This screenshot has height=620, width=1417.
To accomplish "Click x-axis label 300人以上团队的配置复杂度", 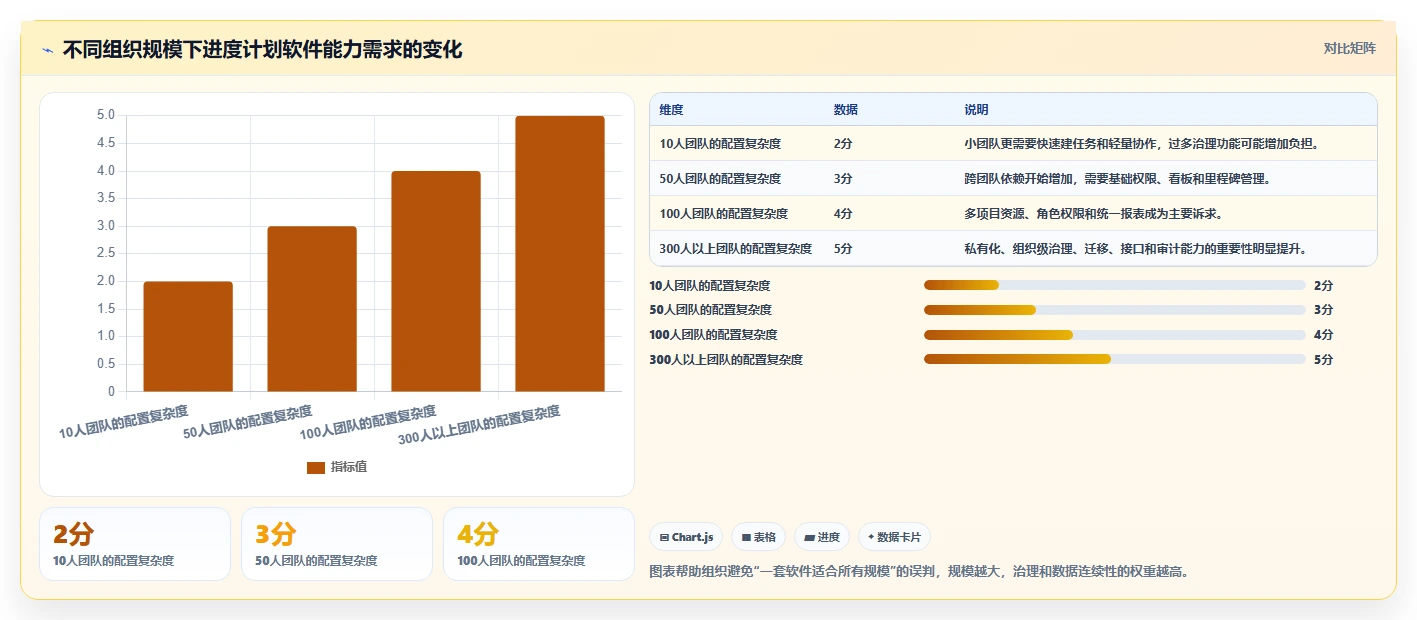I will (480, 425).
